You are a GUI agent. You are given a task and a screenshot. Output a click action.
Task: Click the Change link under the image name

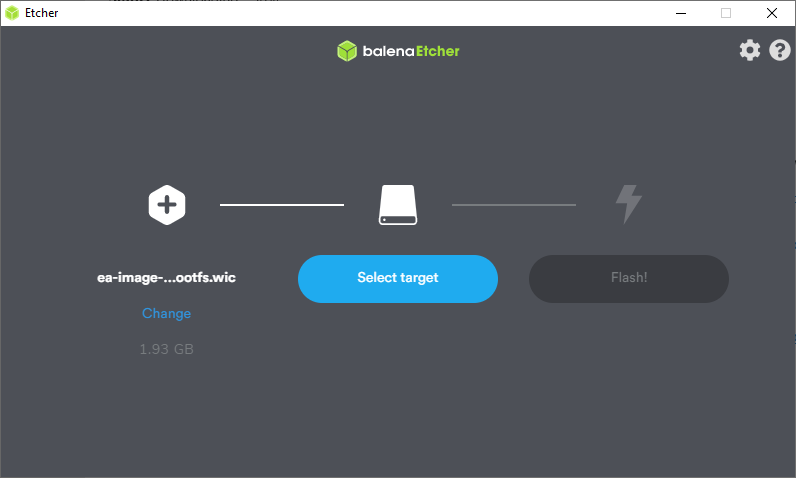pos(166,313)
